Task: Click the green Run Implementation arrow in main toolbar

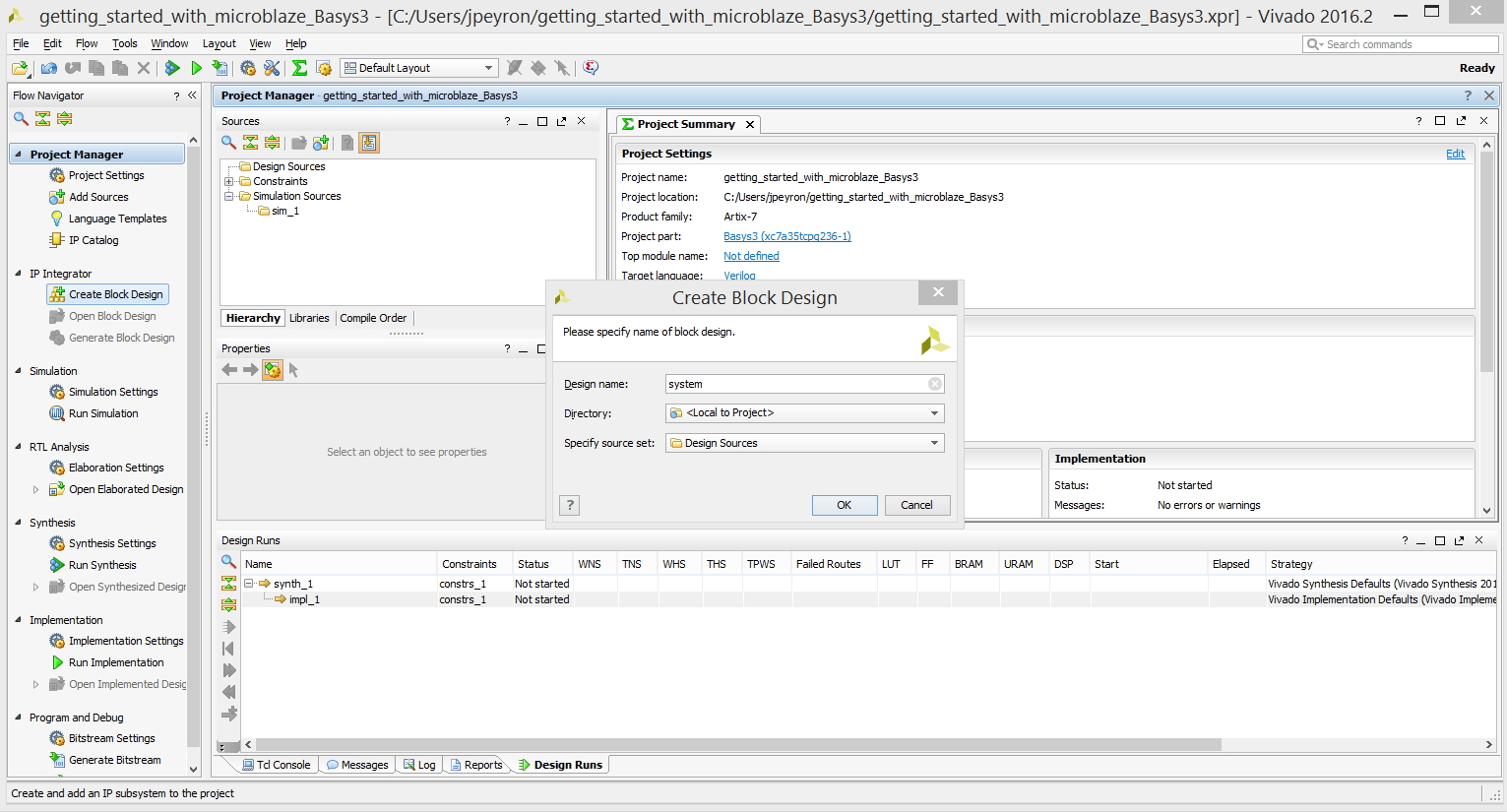Action: click(196, 68)
